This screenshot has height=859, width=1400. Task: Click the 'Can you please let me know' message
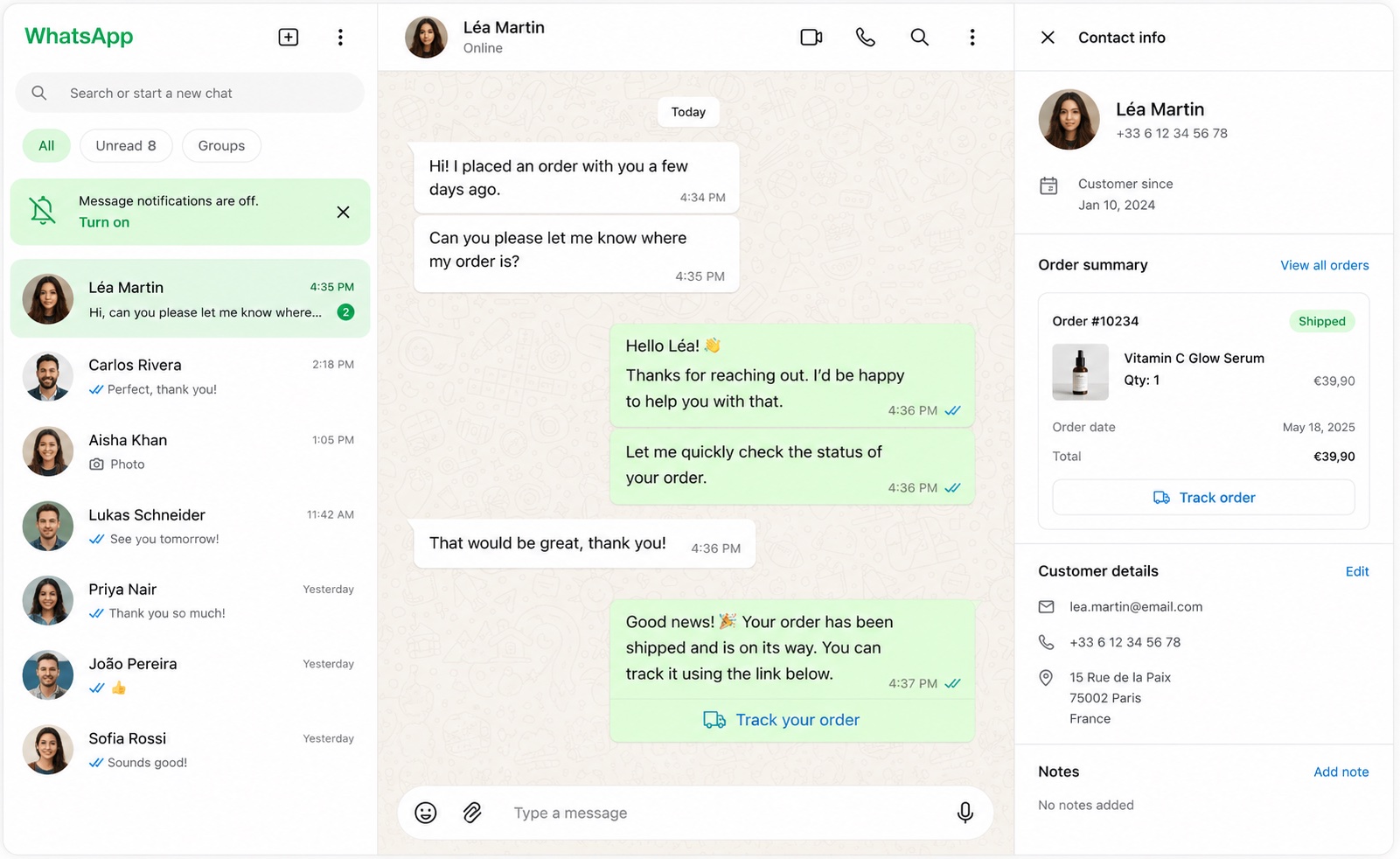tap(576, 254)
